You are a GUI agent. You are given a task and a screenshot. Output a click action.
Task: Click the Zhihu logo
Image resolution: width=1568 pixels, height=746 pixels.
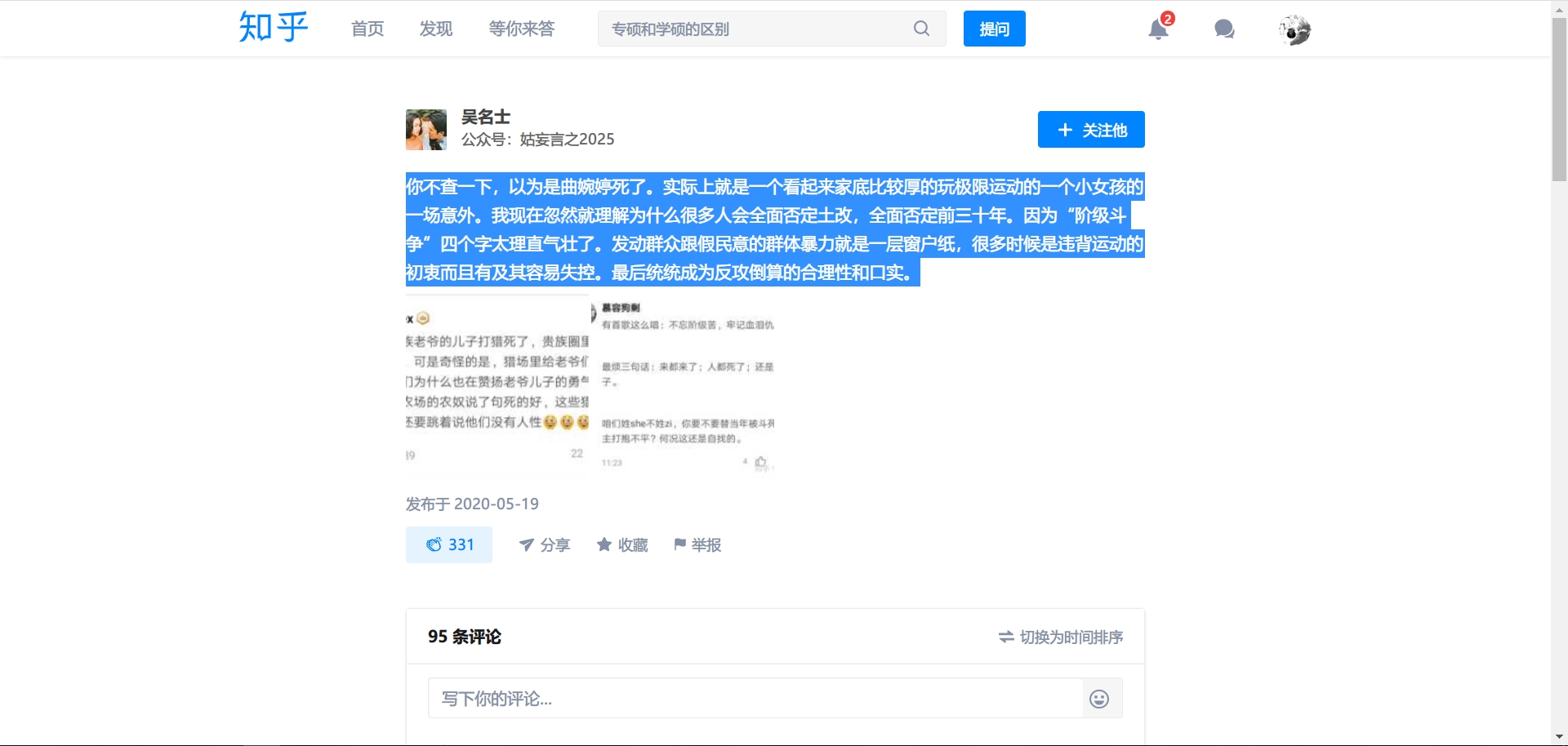pos(273,28)
